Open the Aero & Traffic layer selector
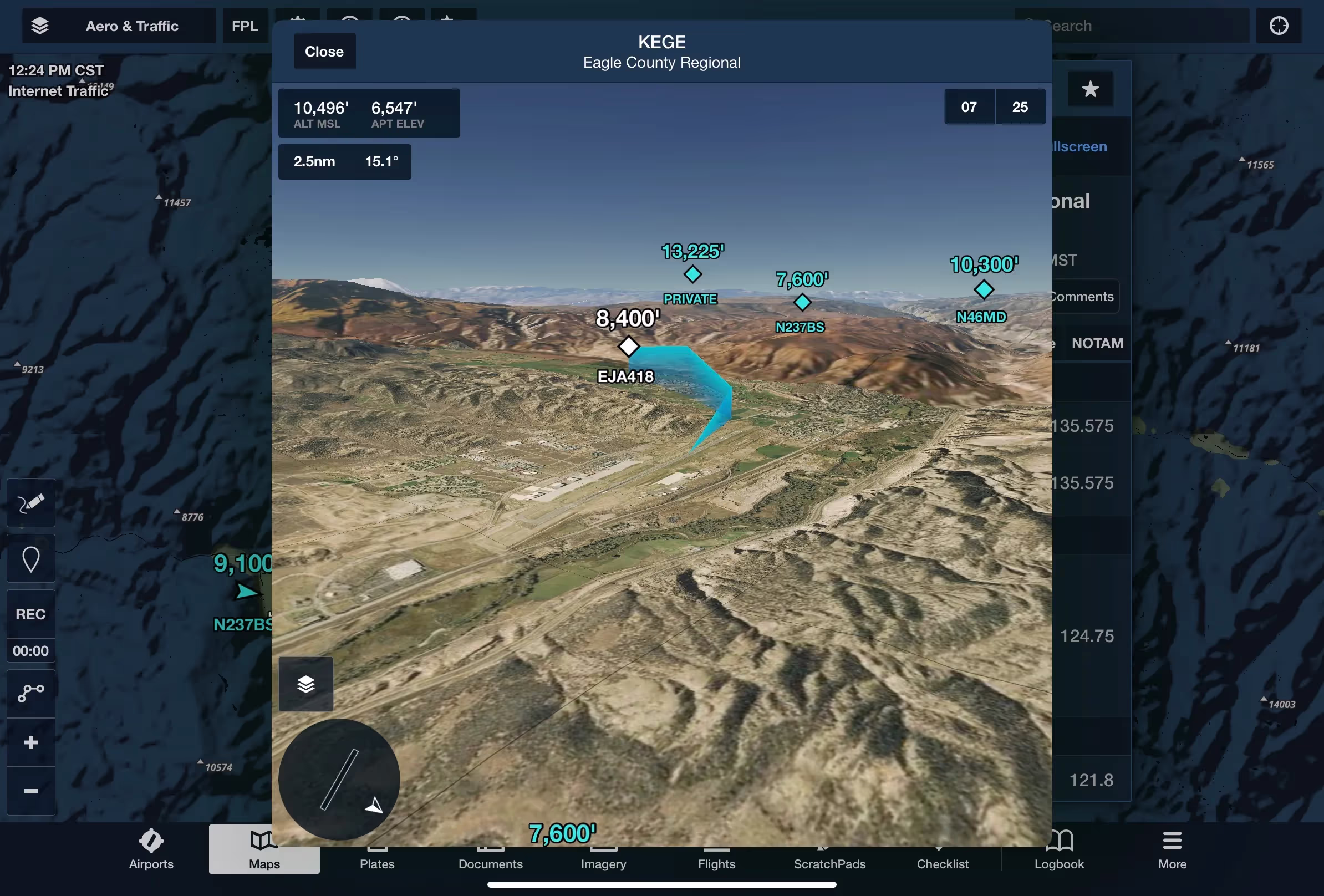The image size is (1324, 896). [119, 26]
